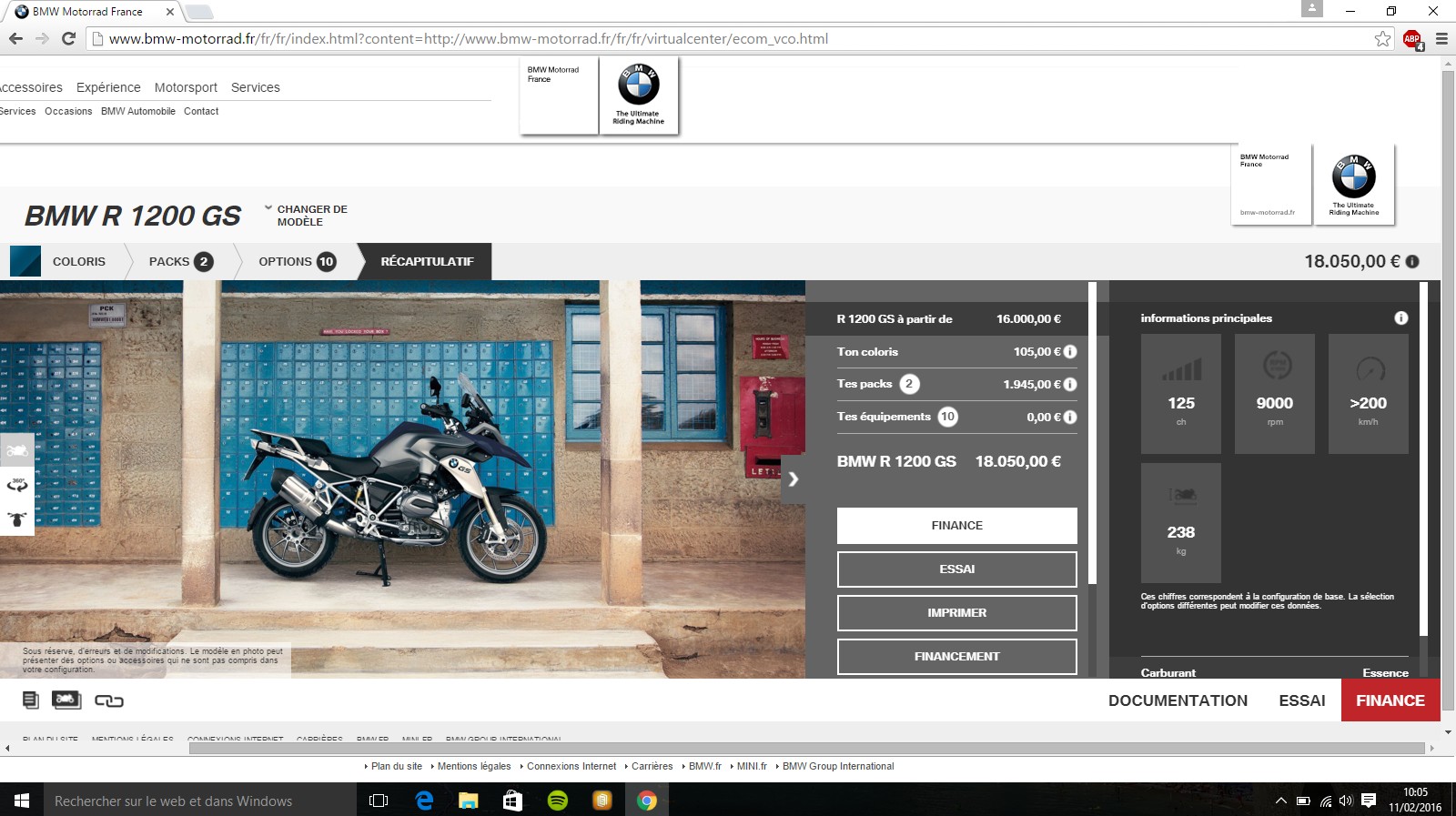Image resolution: width=1456 pixels, height=816 pixels.
Task: Click the white FINANCE button
Action: click(x=957, y=526)
